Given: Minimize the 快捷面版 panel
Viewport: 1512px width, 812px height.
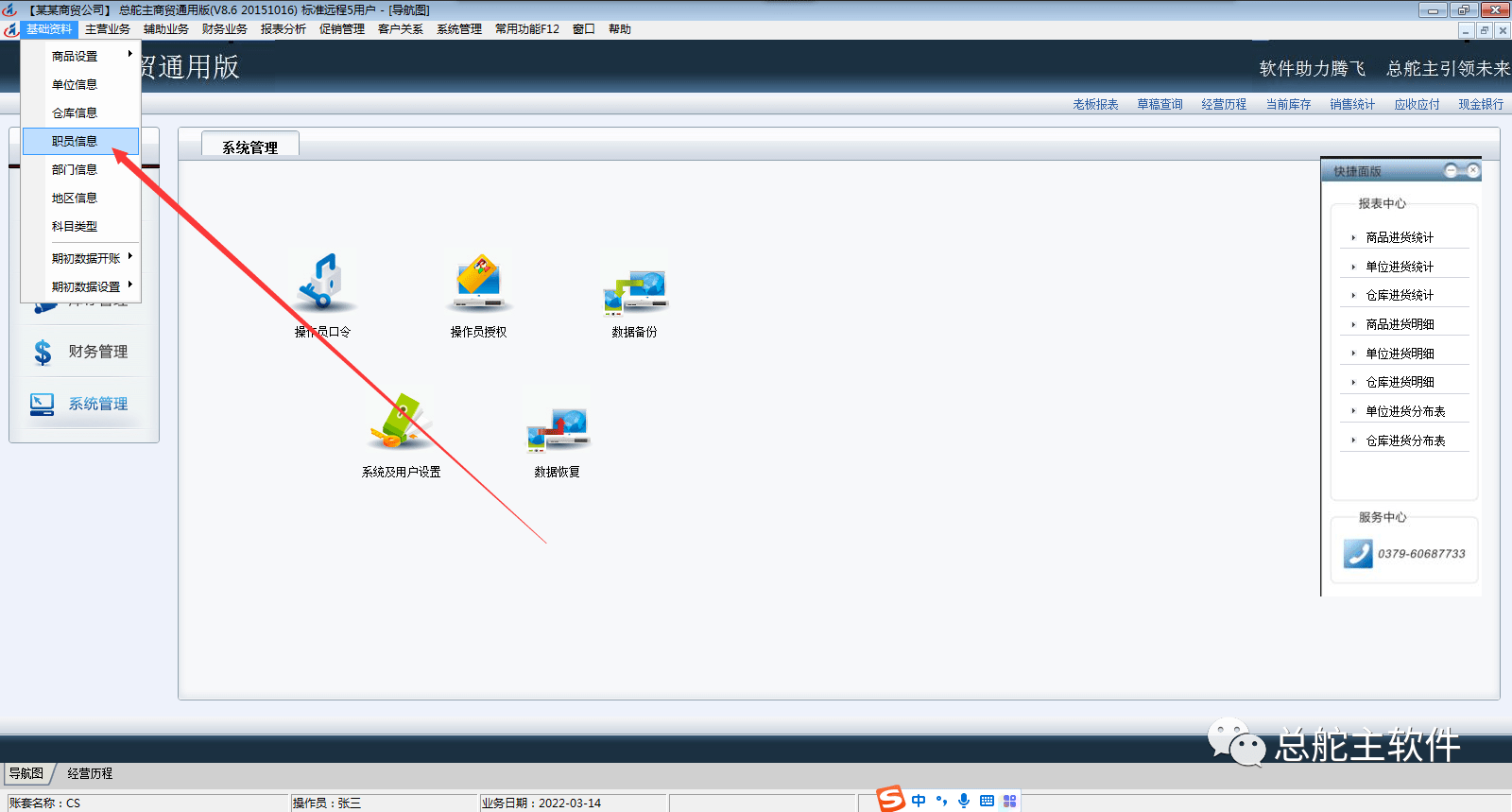Looking at the screenshot, I should 1452,170.
